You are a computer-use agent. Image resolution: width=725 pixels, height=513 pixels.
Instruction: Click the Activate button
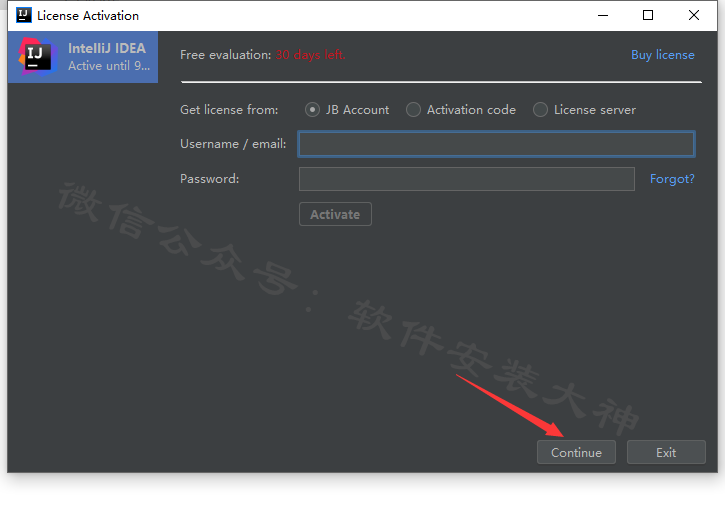pos(335,214)
